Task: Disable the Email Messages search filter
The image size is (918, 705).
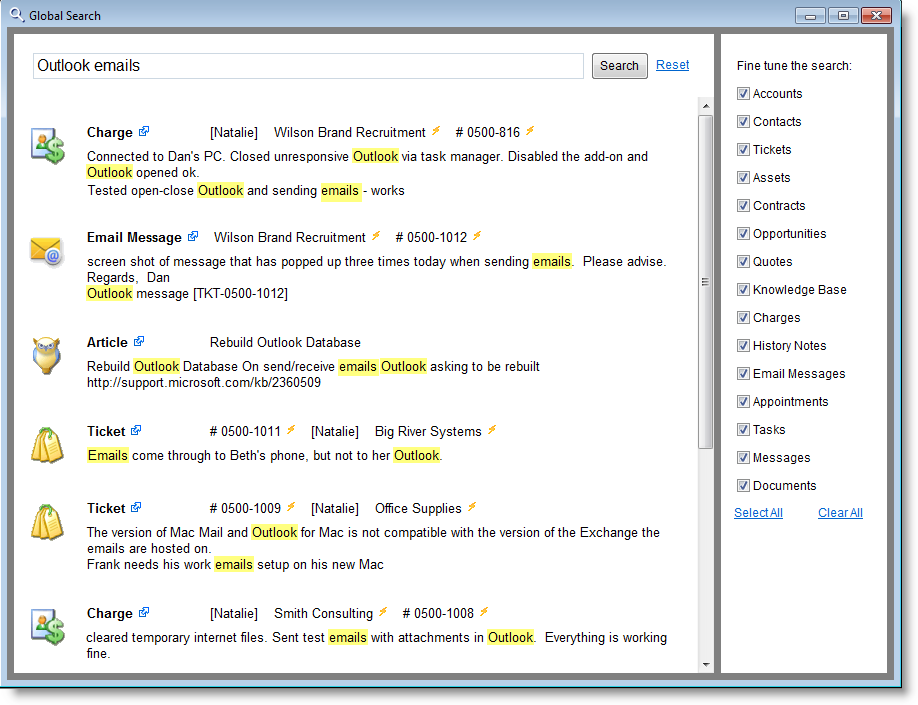Action: click(743, 374)
